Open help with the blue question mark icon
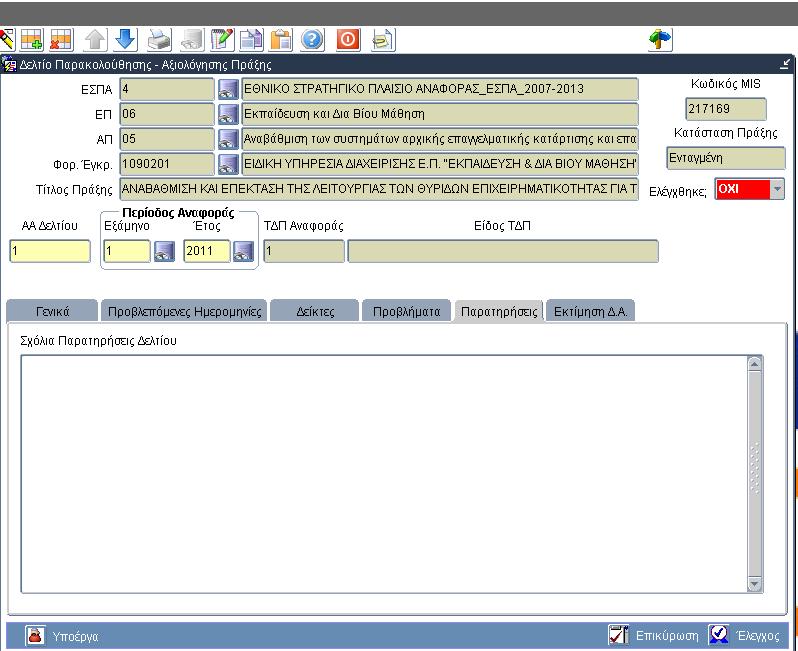This screenshot has height=651, width=798. [x=312, y=39]
